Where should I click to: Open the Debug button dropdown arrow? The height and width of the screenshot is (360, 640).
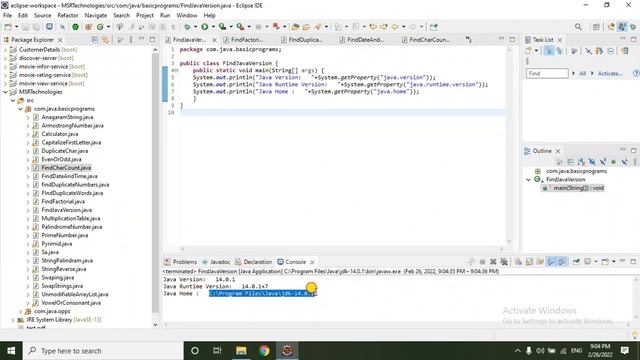[x=195, y=27]
